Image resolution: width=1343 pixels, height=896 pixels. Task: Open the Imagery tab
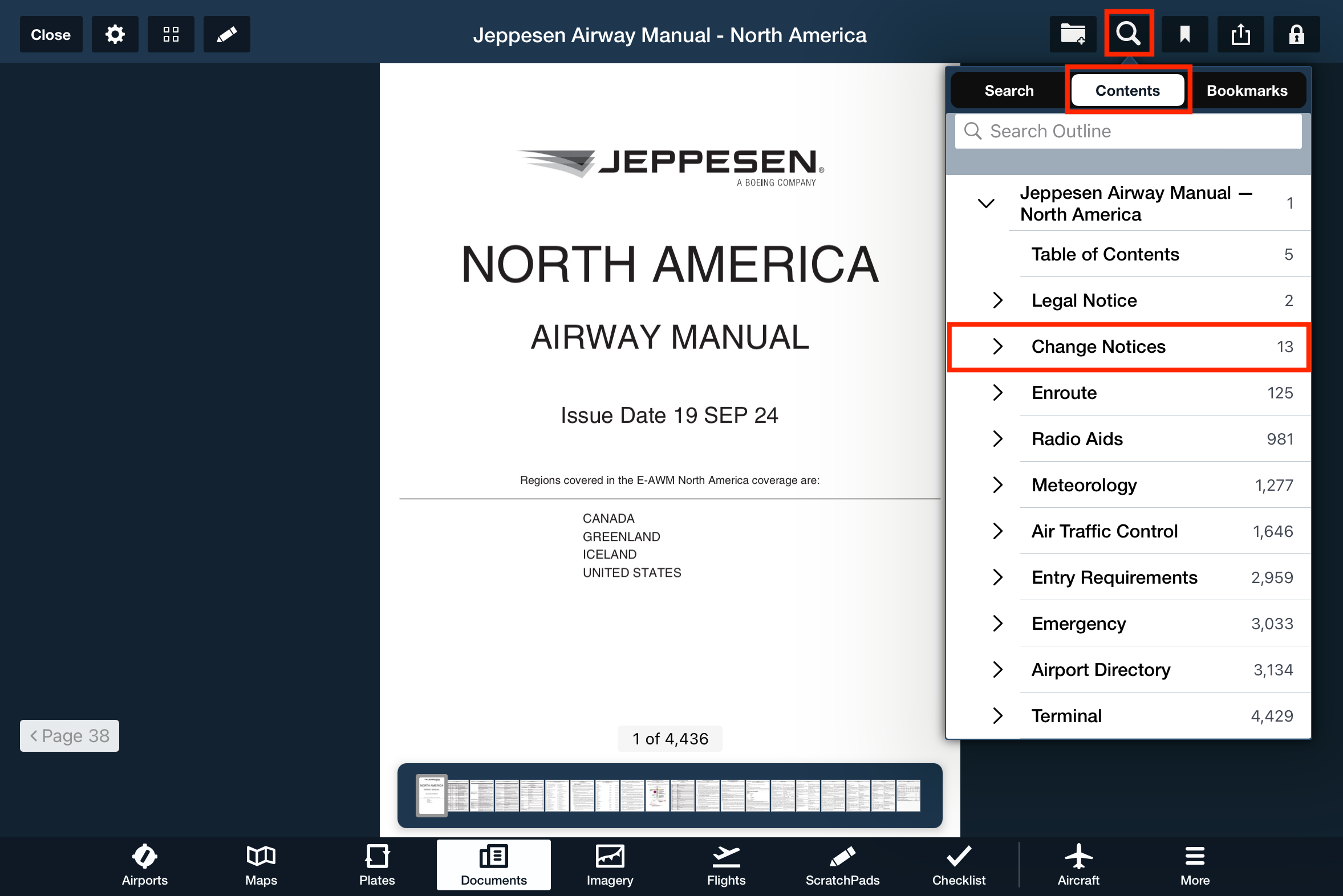pos(610,865)
